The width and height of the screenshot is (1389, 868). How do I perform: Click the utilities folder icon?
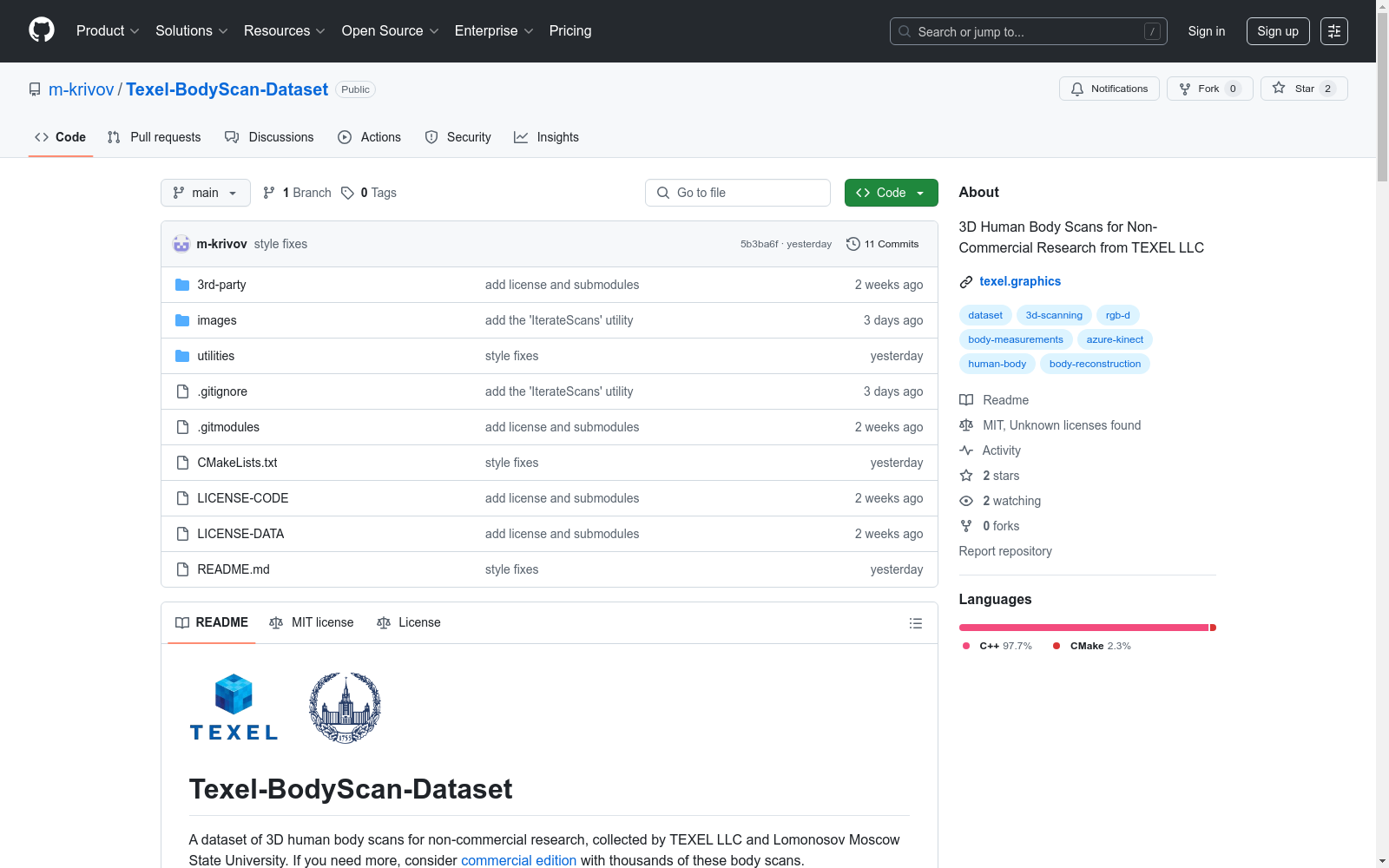point(182,356)
